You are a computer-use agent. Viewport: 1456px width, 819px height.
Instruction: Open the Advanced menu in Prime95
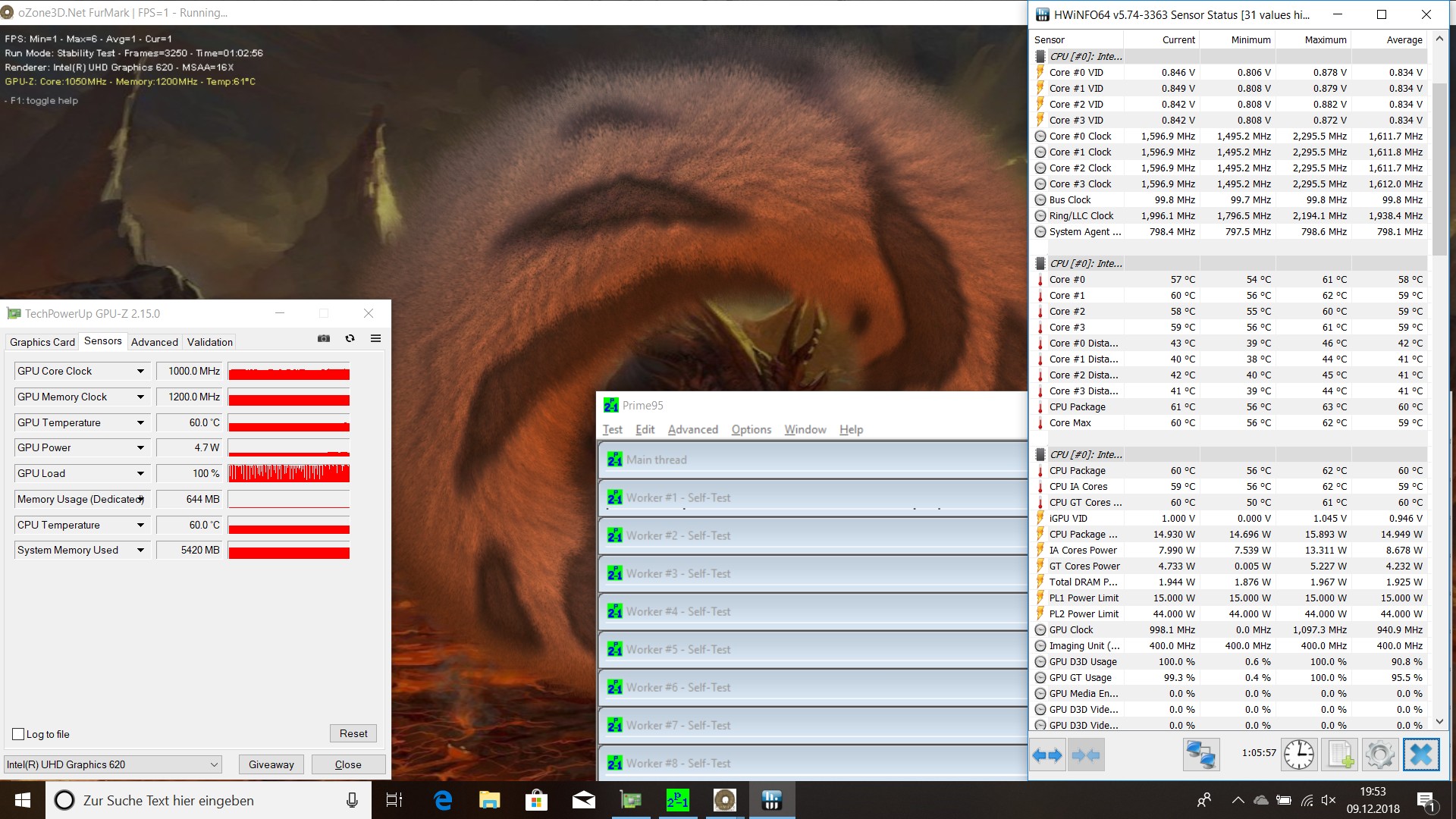pos(692,429)
